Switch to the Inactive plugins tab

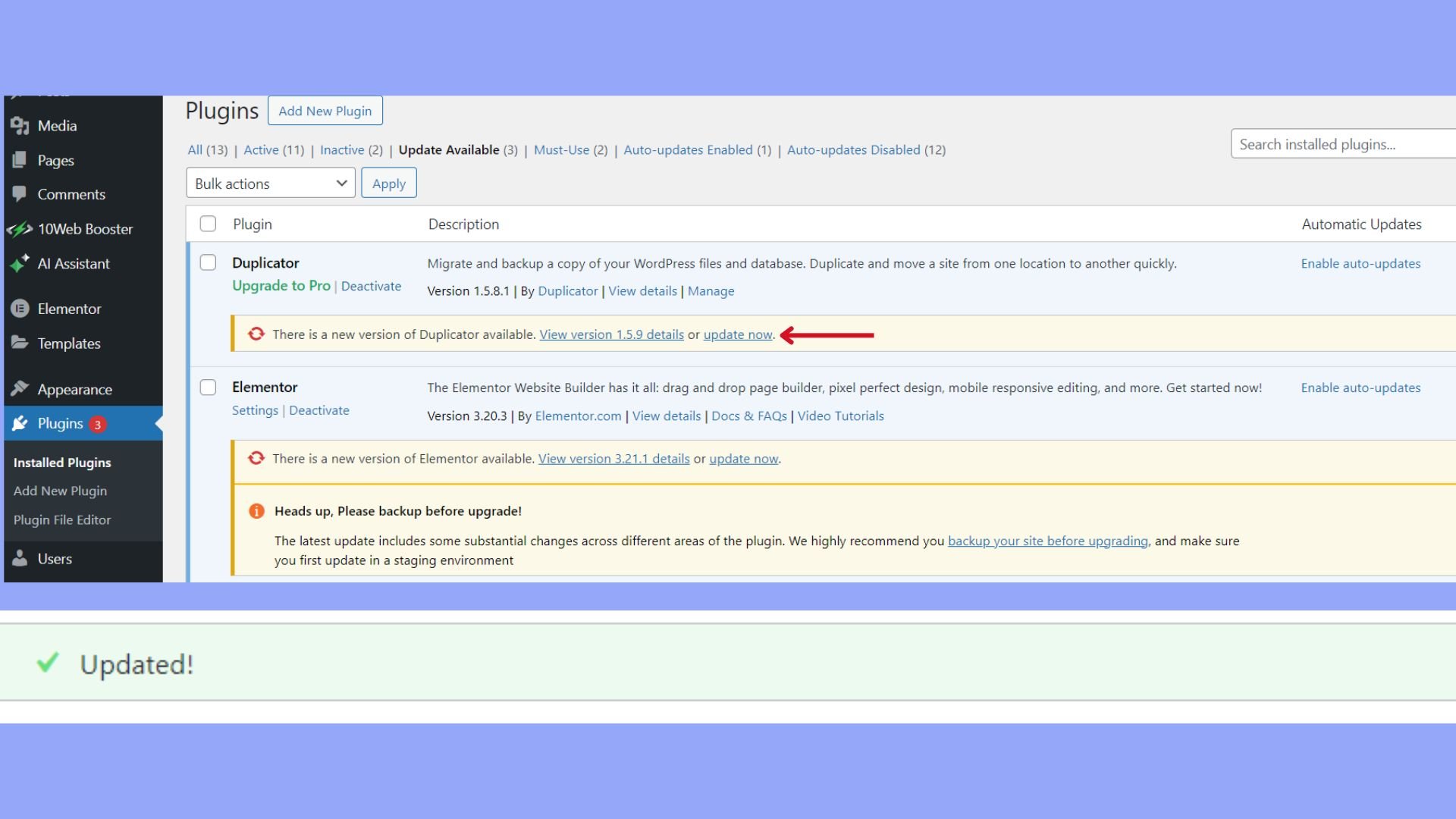pos(342,149)
